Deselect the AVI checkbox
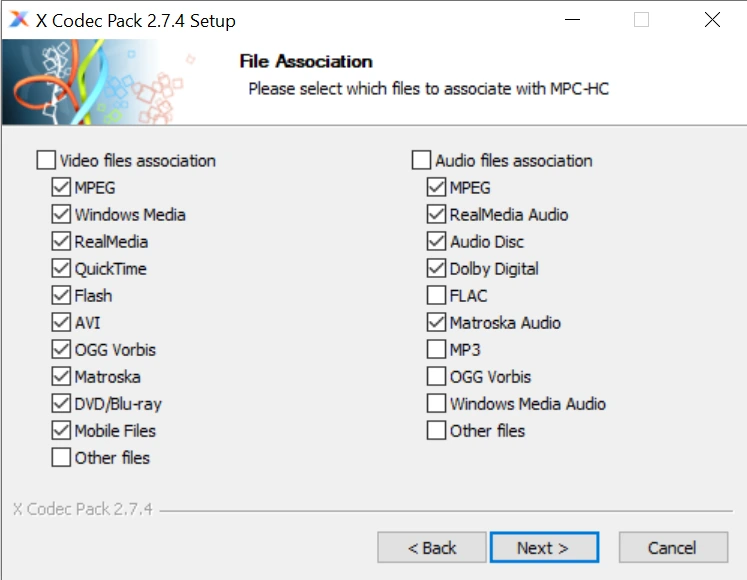The height and width of the screenshot is (580, 747). pyautogui.click(x=61, y=323)
